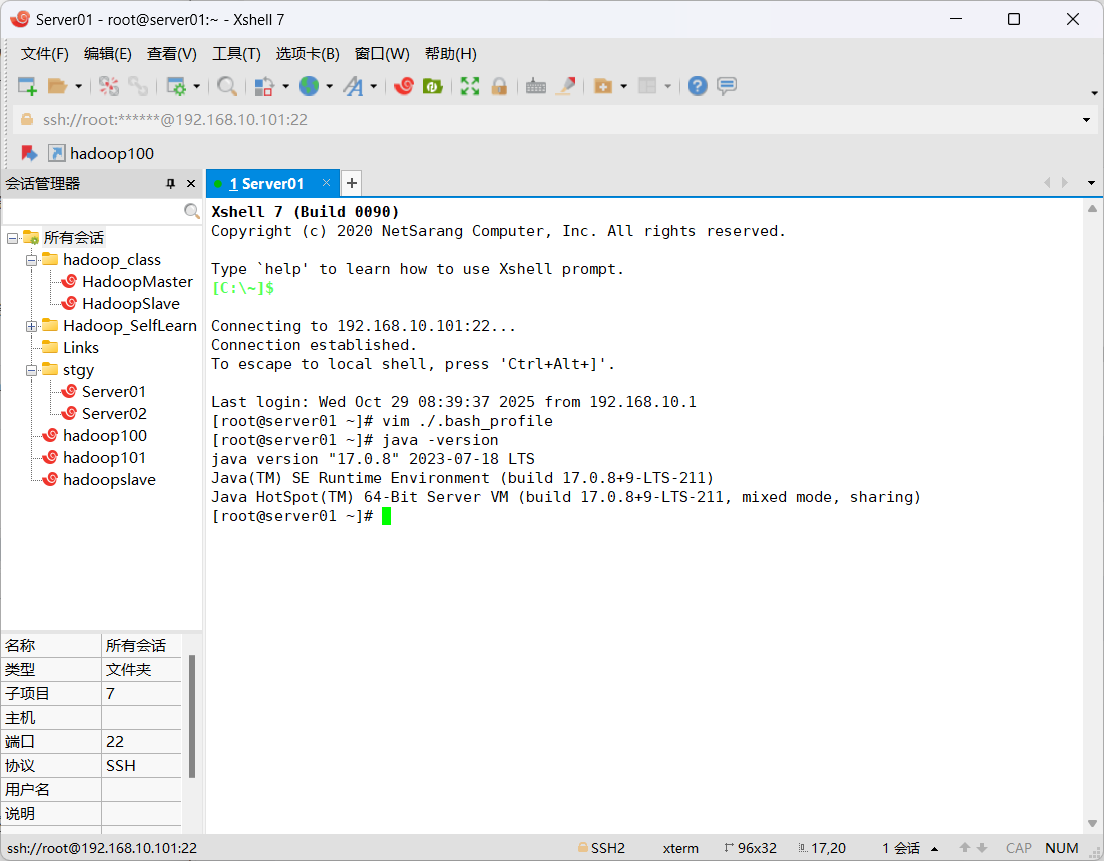Click the session search magnifier icon
This screenshot has width=1104, height=861.
coord(192,211)
